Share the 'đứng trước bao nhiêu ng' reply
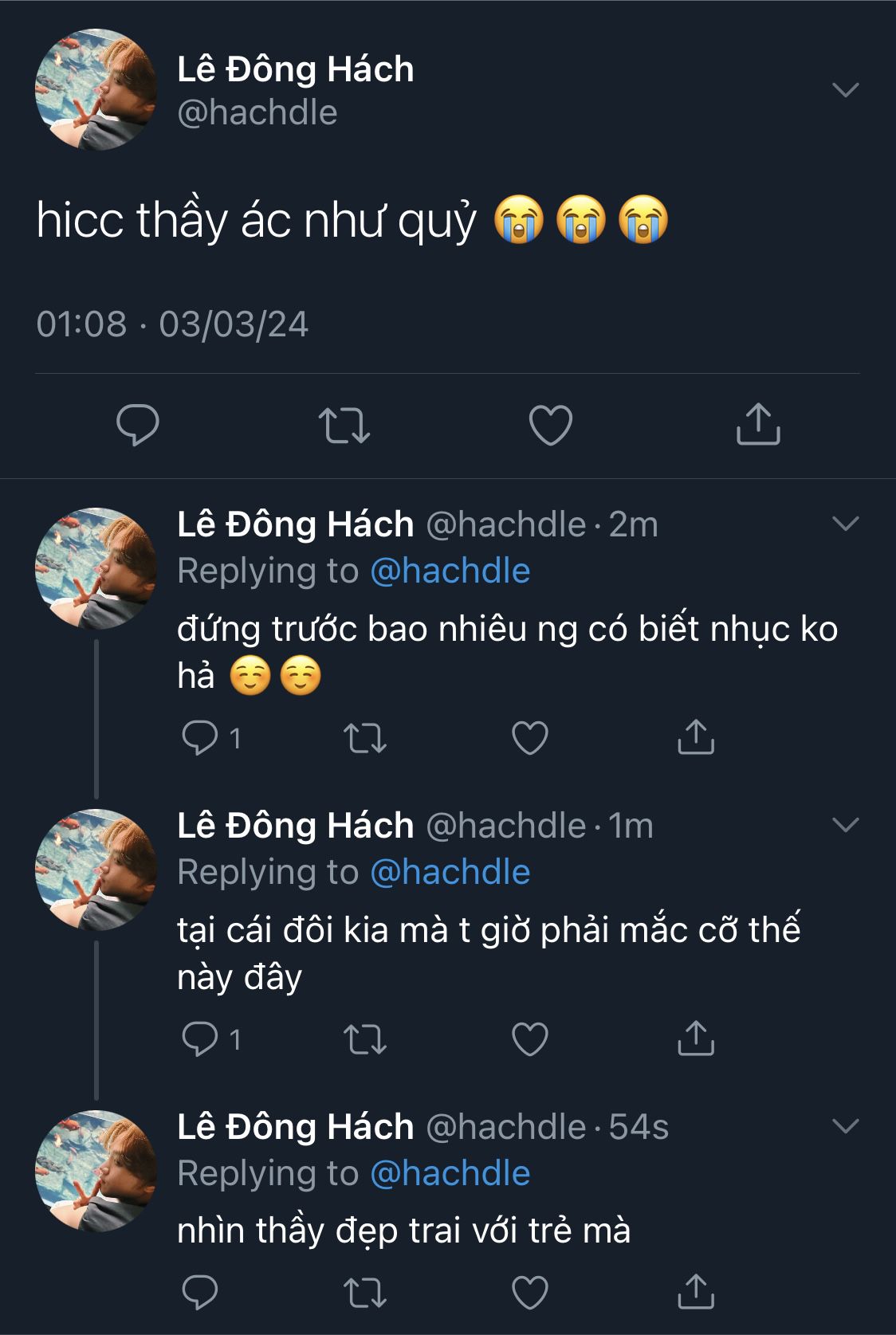 [x=695, y=737]
